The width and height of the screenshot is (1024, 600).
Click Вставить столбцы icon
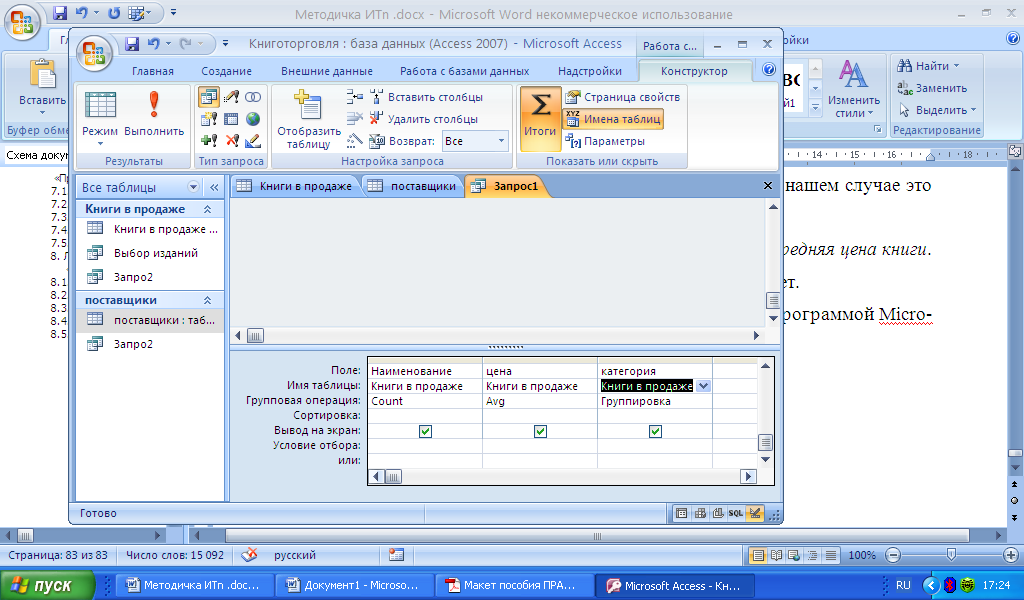coord(377,97)
